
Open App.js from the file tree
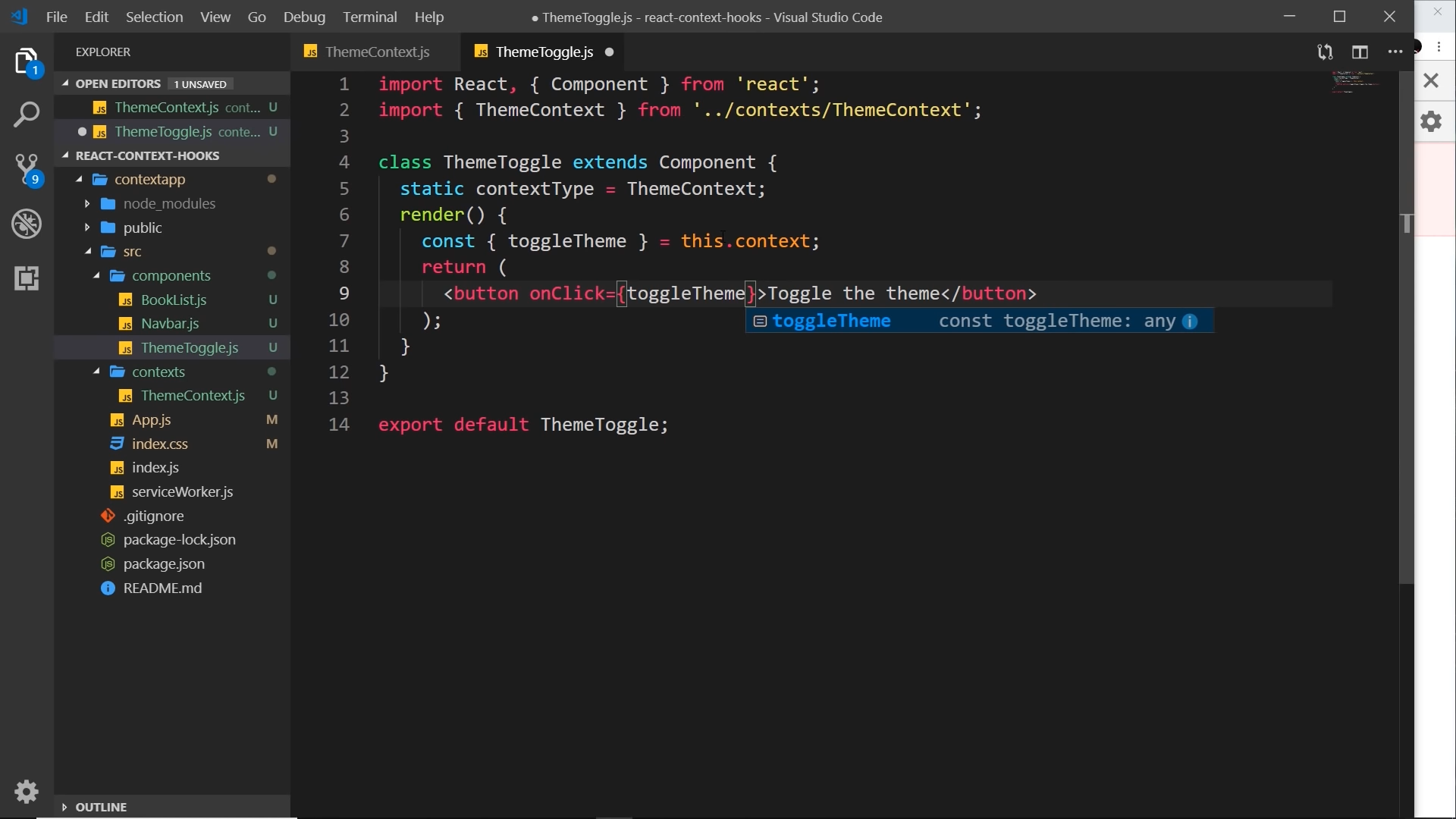[x=151, y=420]
